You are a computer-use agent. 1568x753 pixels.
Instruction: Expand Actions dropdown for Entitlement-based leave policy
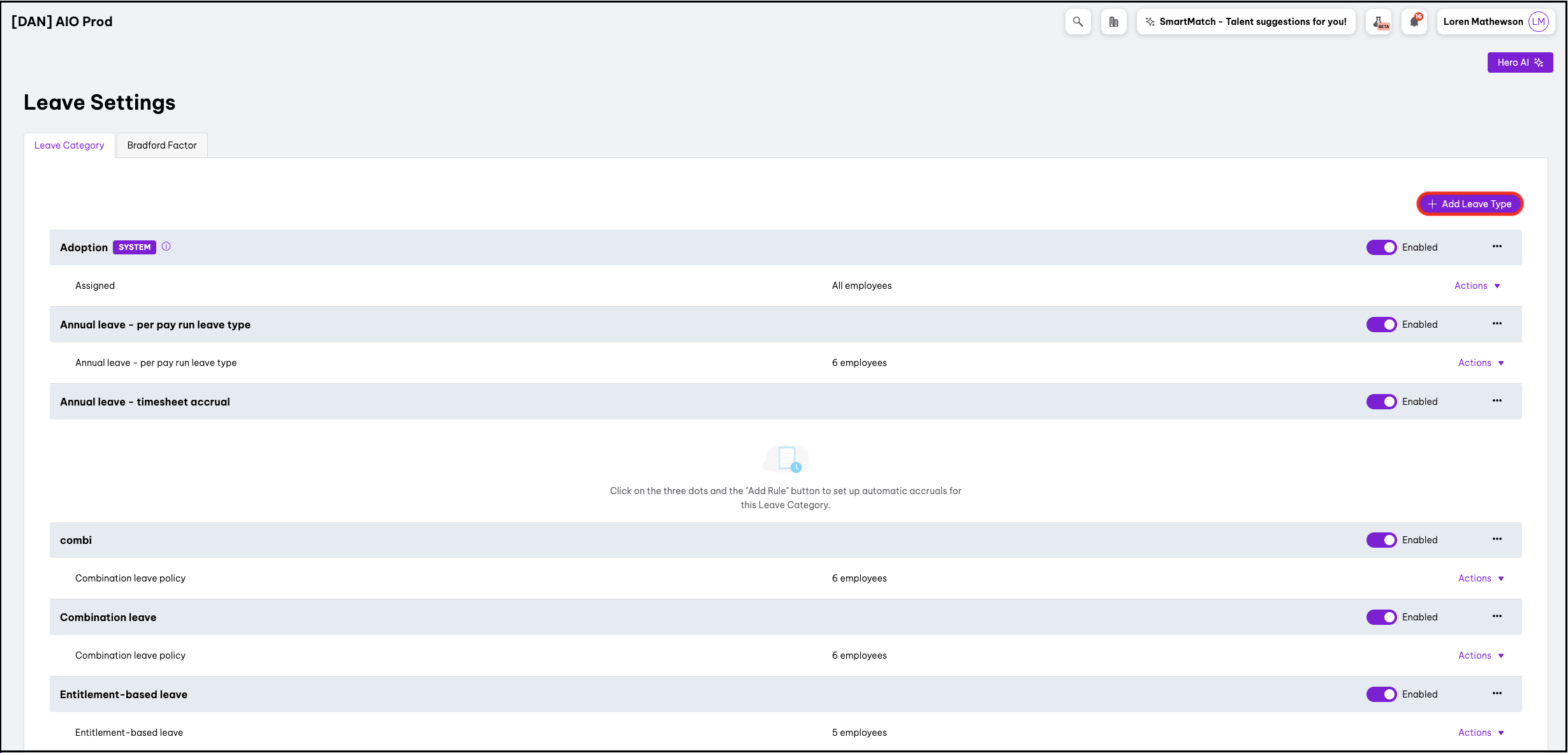[x=1481, y=733]
